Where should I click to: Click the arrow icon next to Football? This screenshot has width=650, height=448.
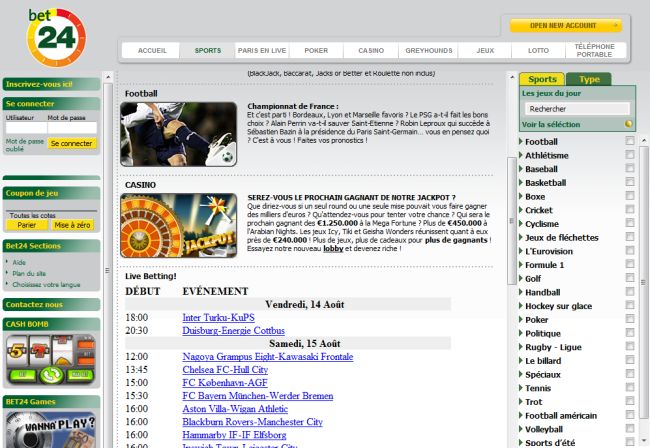click(x=521, y=142)
